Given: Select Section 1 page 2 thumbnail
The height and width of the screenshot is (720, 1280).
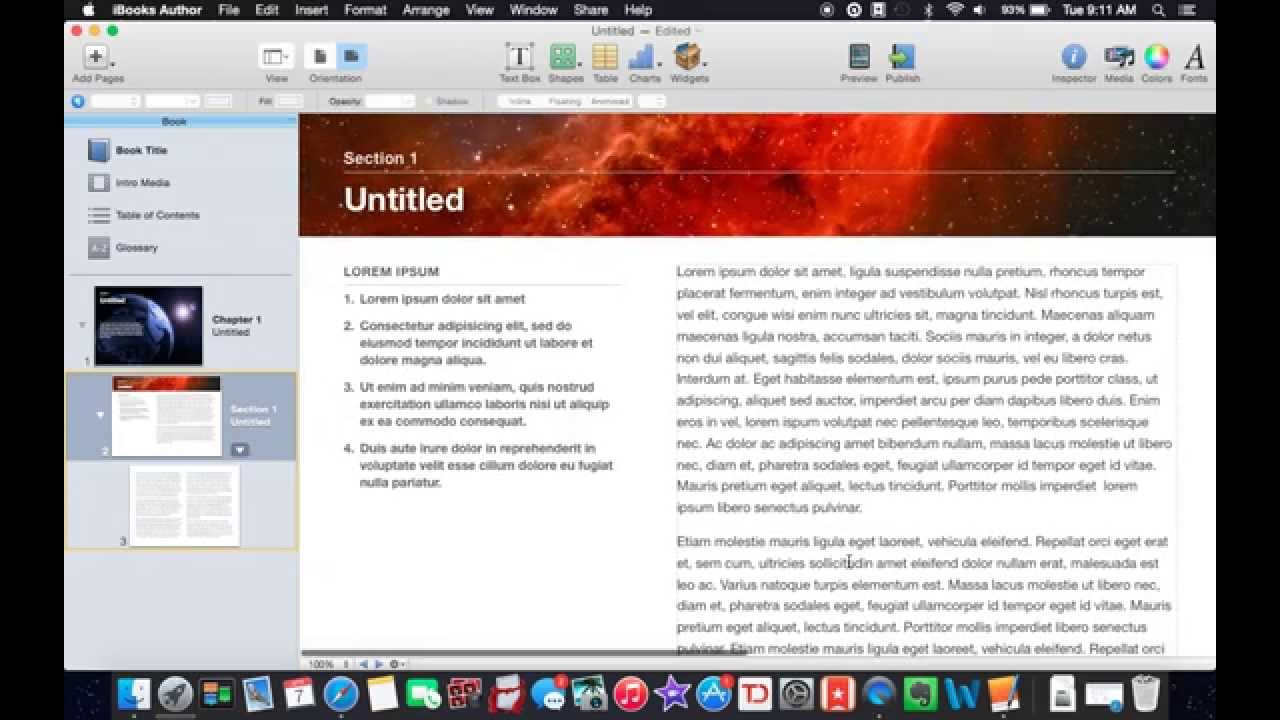Looking at the screenshot, I should 166,416.
